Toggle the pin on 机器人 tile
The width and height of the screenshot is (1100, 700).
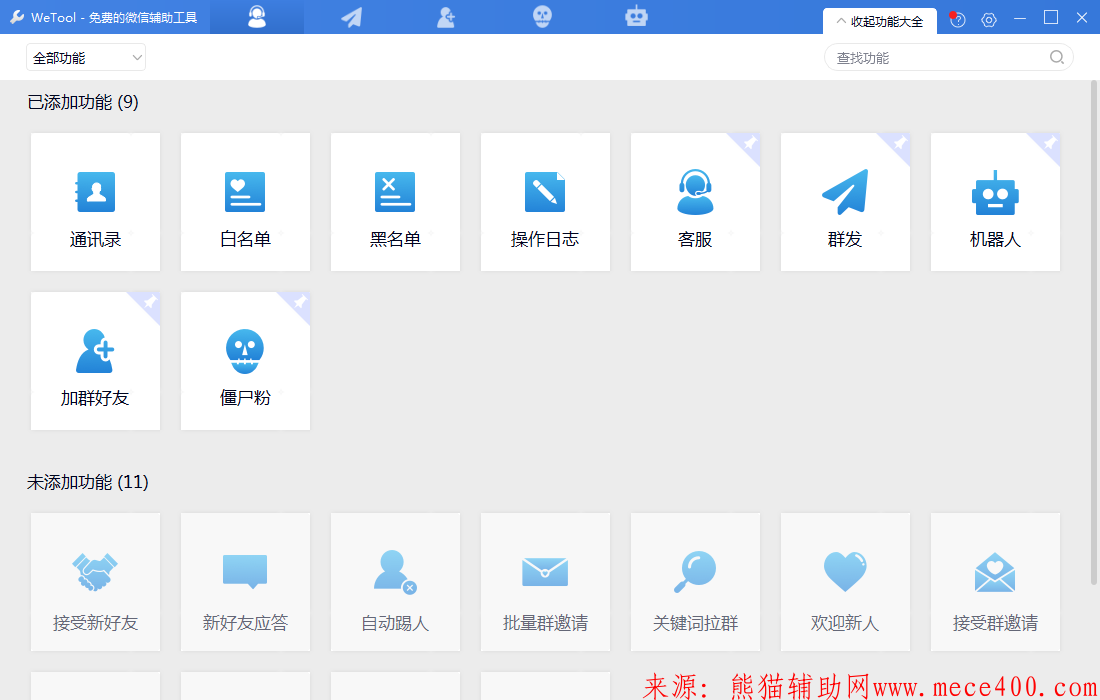point(1050,144)
